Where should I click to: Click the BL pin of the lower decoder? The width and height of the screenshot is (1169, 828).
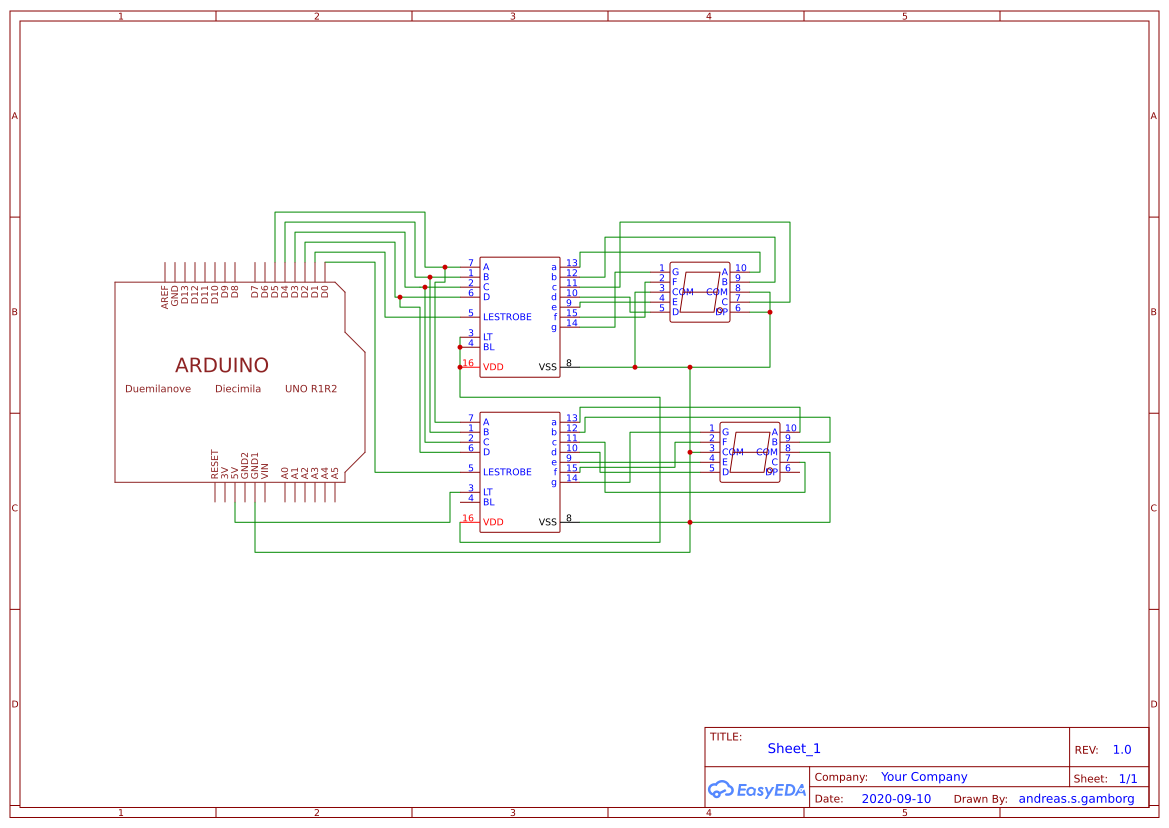coord(488,500)
